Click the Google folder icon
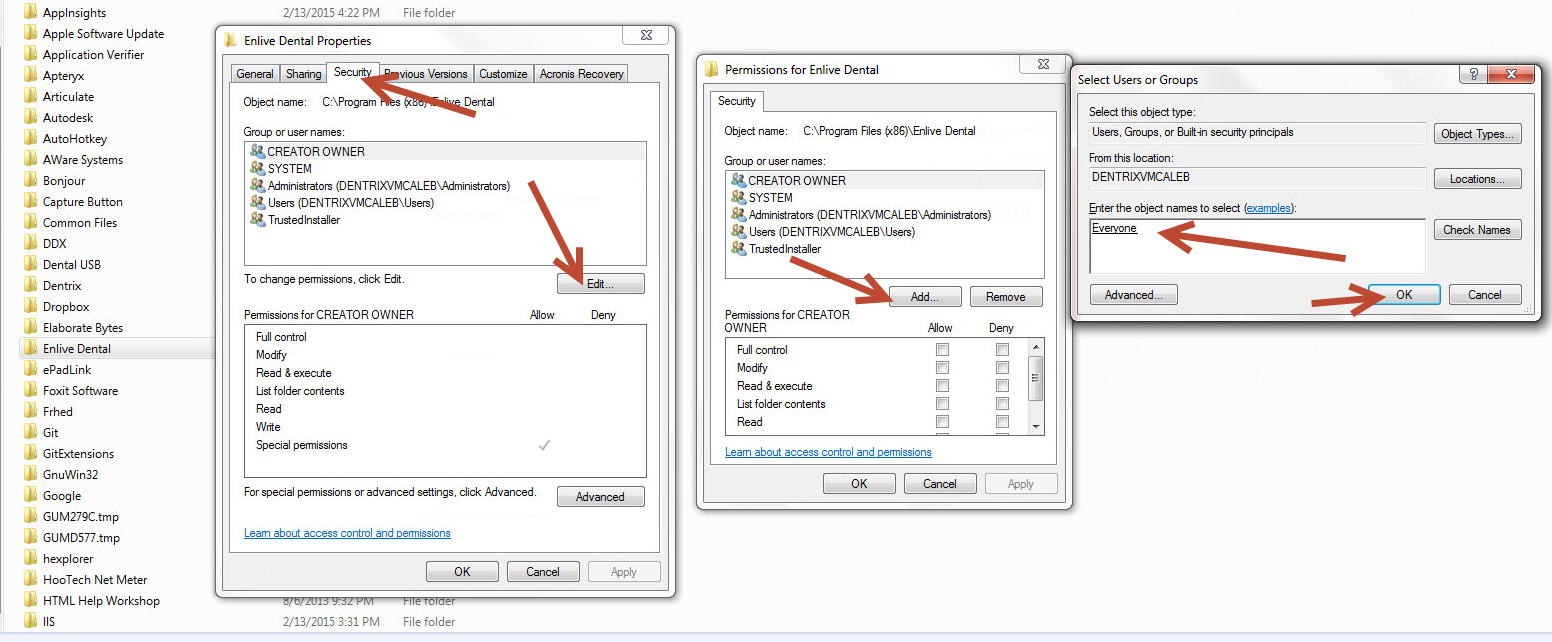This screenshot has height=642, width=1552. tap(29, 496)
